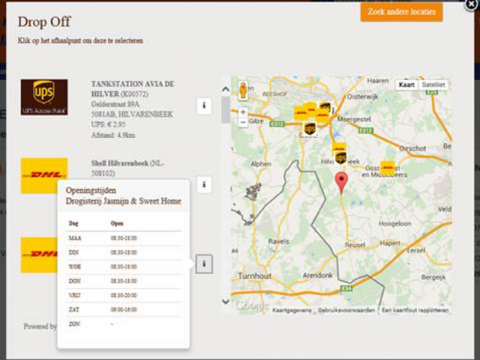Screen dimensions: 480x360
Task: Click the highlighted info icon beside the opening hours popup
Action: coord(204,264)
